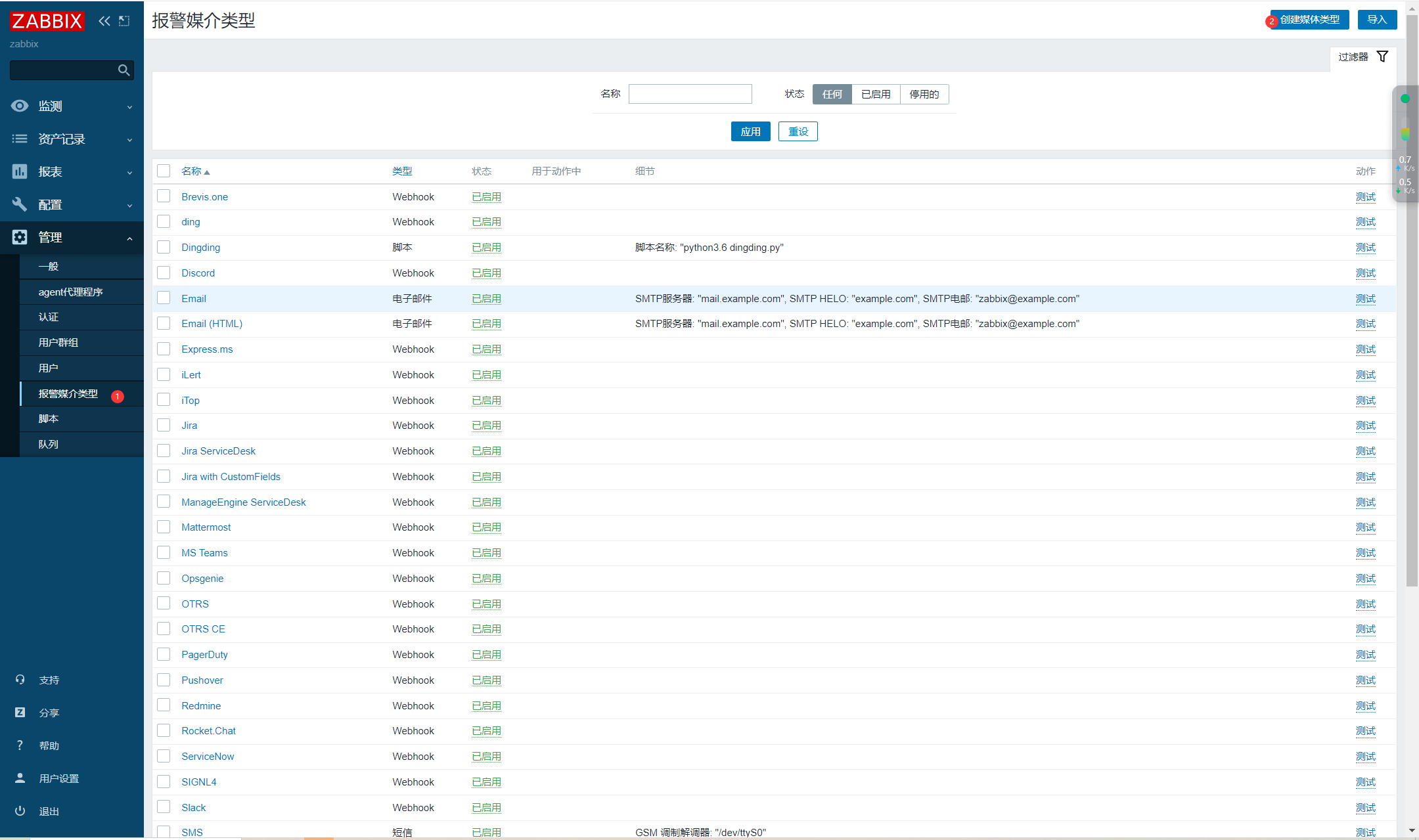Click the 重设 filter button
Image resolution: width=1419 pixels, height=840 pixels.
click(798, 131)
